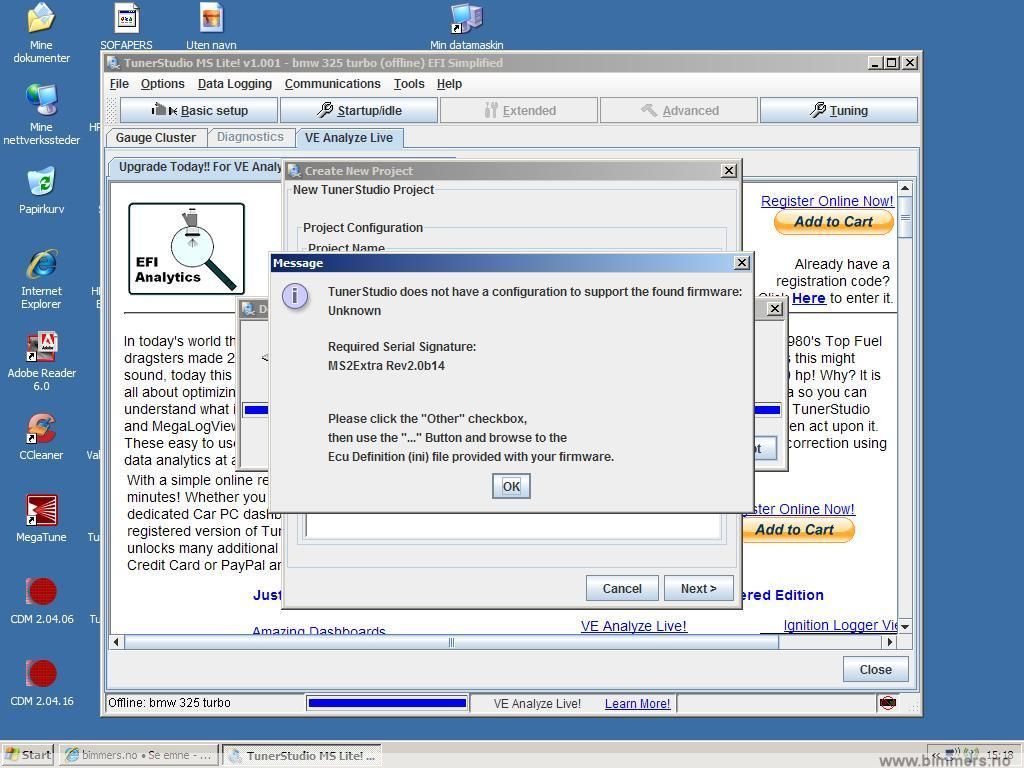Viewport: 1024px width, 768px height.
Task: Open the Tools menu
Action: [409, 84]
